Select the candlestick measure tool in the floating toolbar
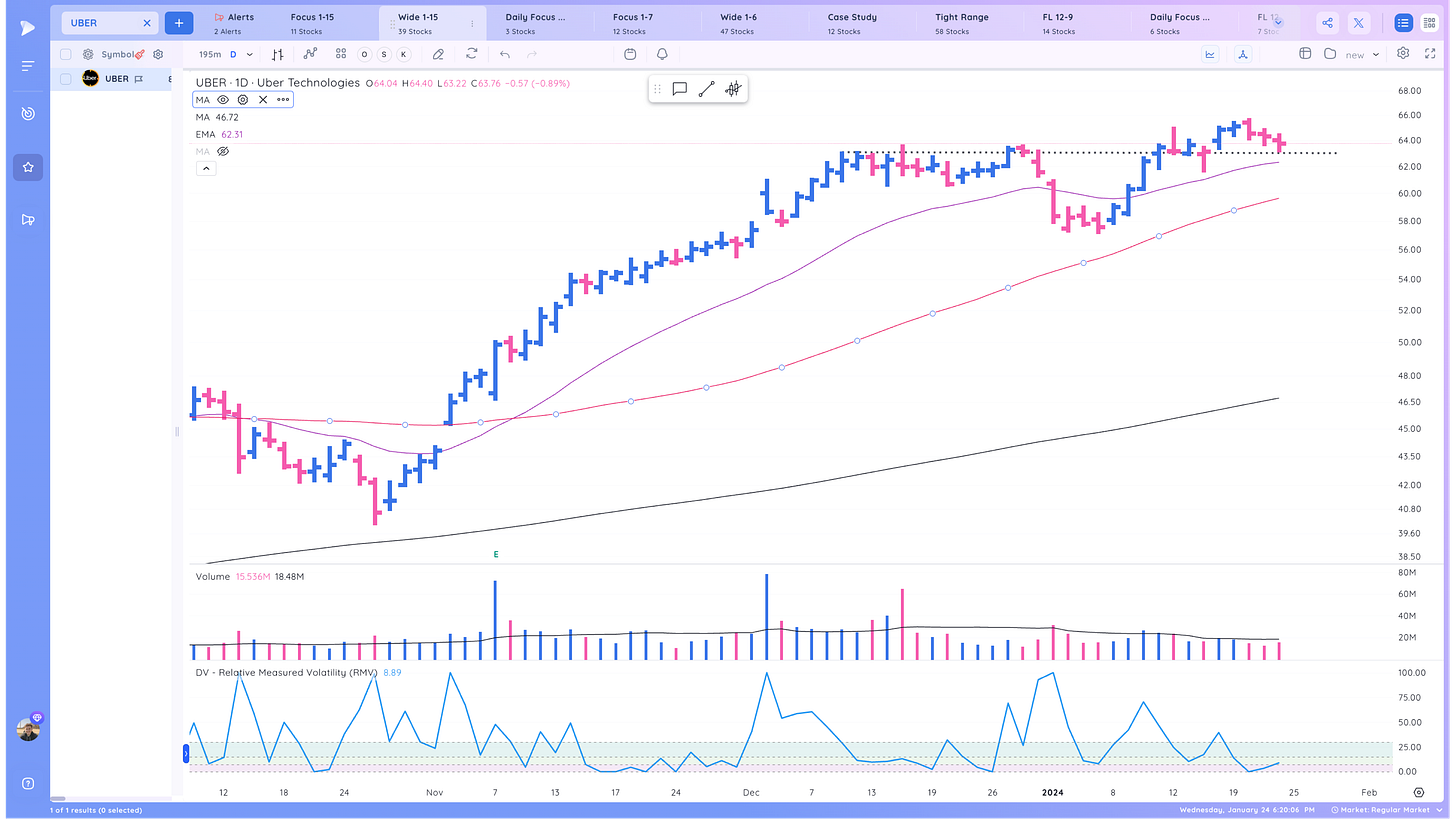The image size is (1456, 819). tap(733, 89)
